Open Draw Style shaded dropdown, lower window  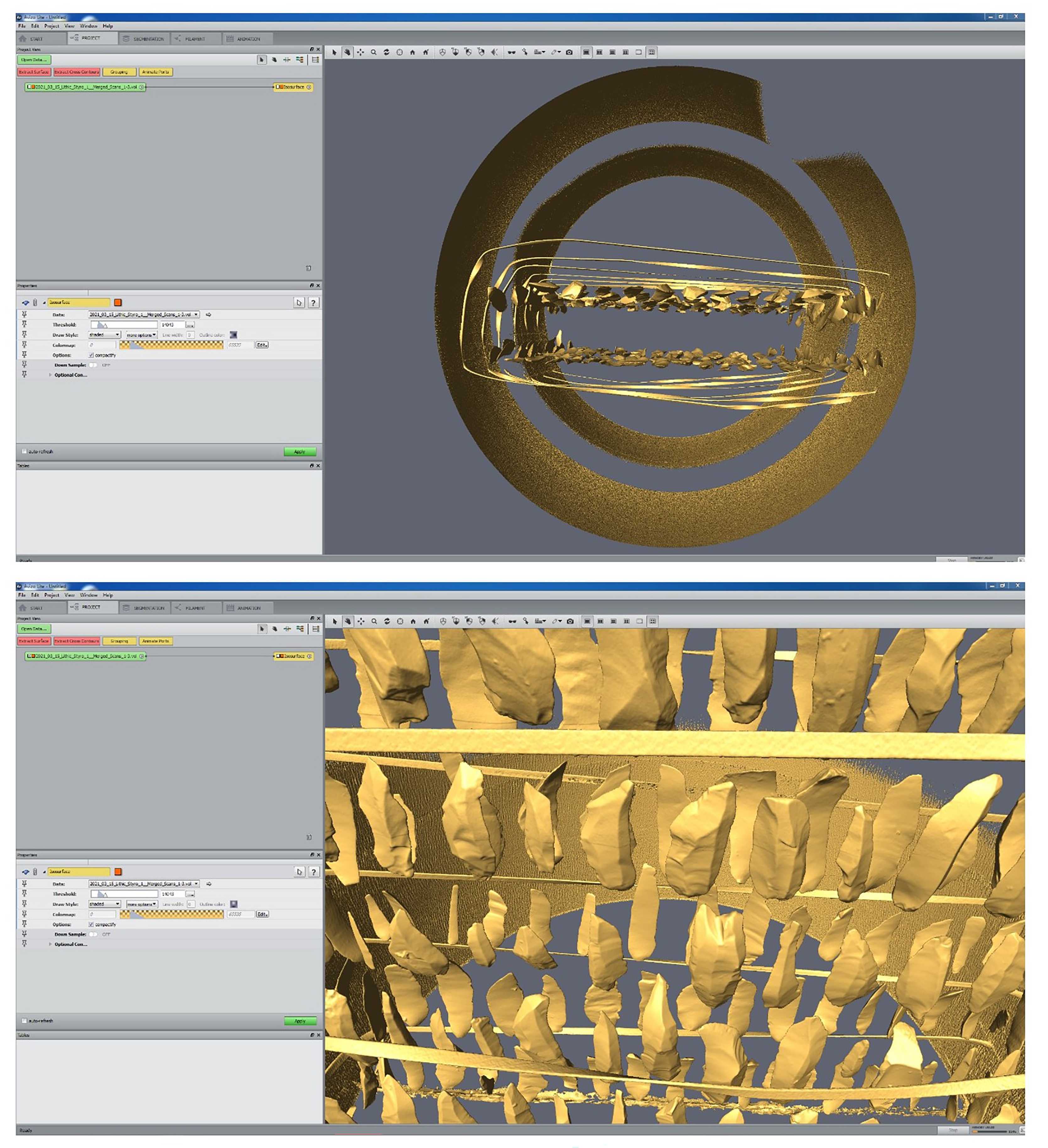point(104,904)
